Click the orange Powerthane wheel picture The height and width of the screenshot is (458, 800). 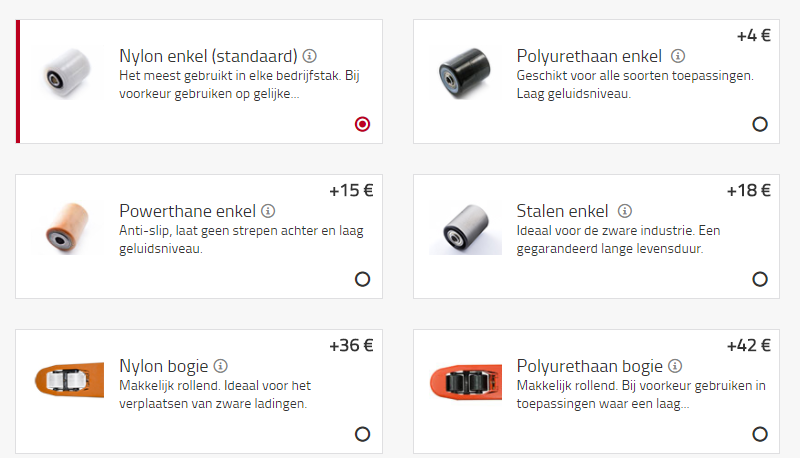tap(69, 229)
